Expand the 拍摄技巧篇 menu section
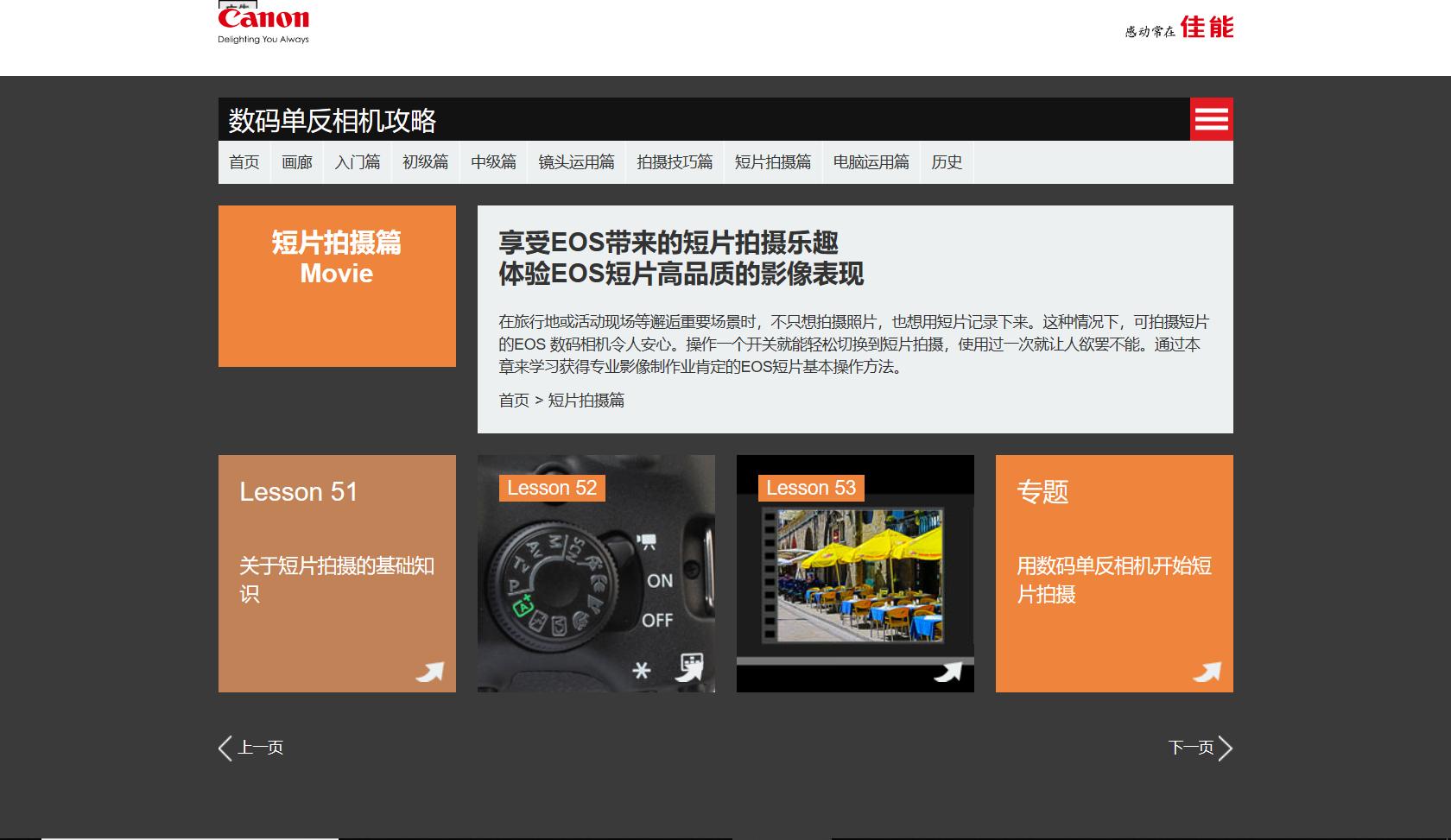Image resolution: width=1451 pixels, height=840 pixels. pos(675,161)
